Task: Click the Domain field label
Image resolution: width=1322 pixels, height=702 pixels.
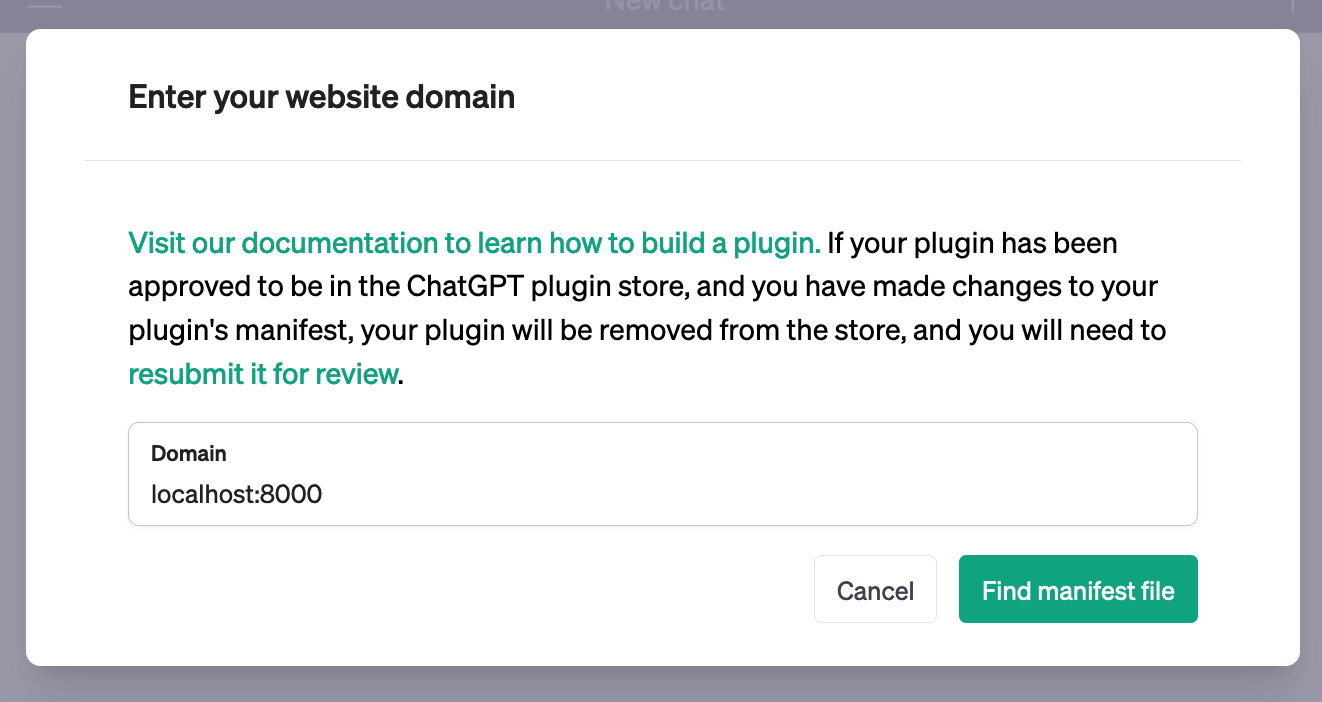Action: click(188, 453)
